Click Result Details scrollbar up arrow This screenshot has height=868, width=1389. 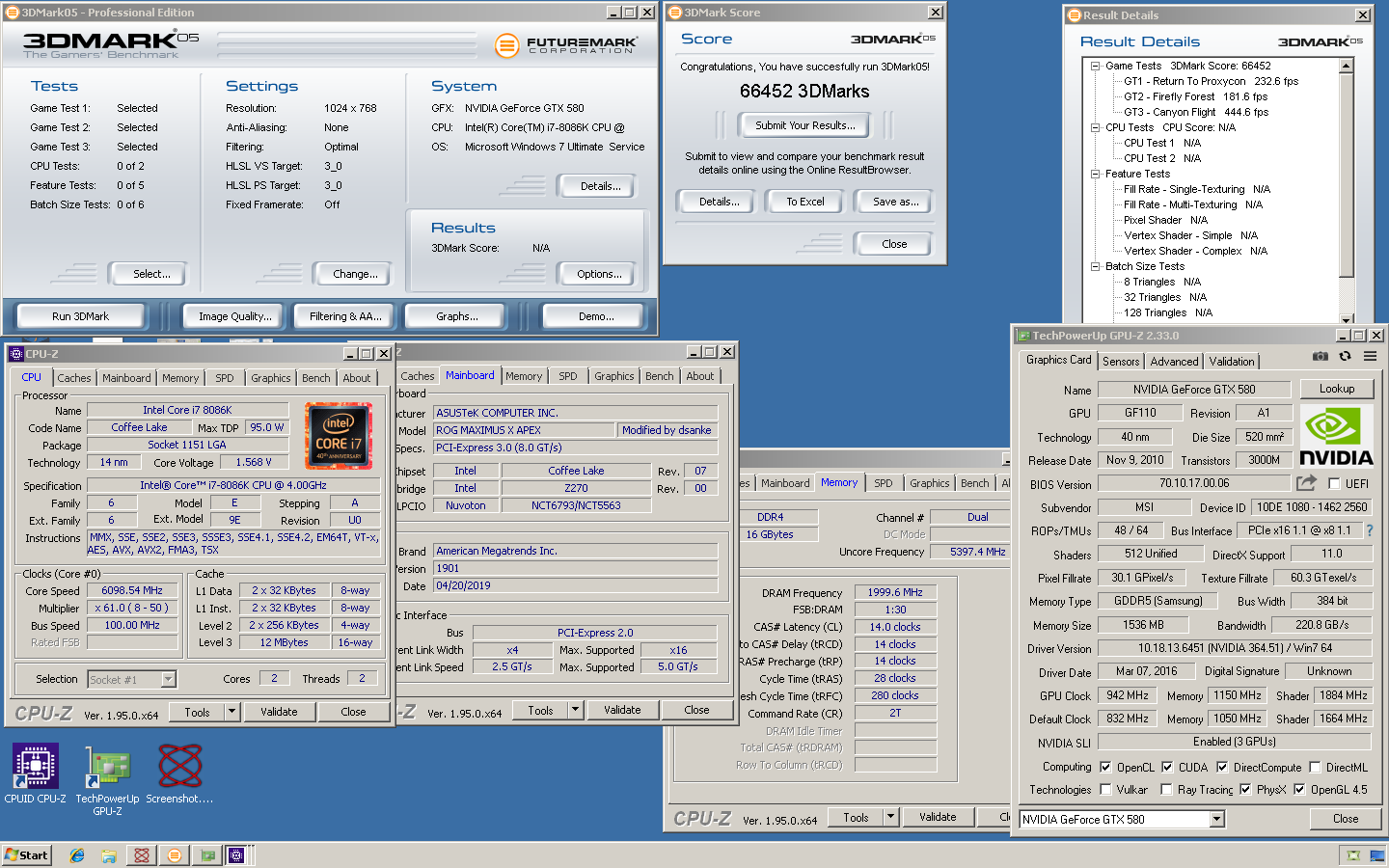(1347, 66)
